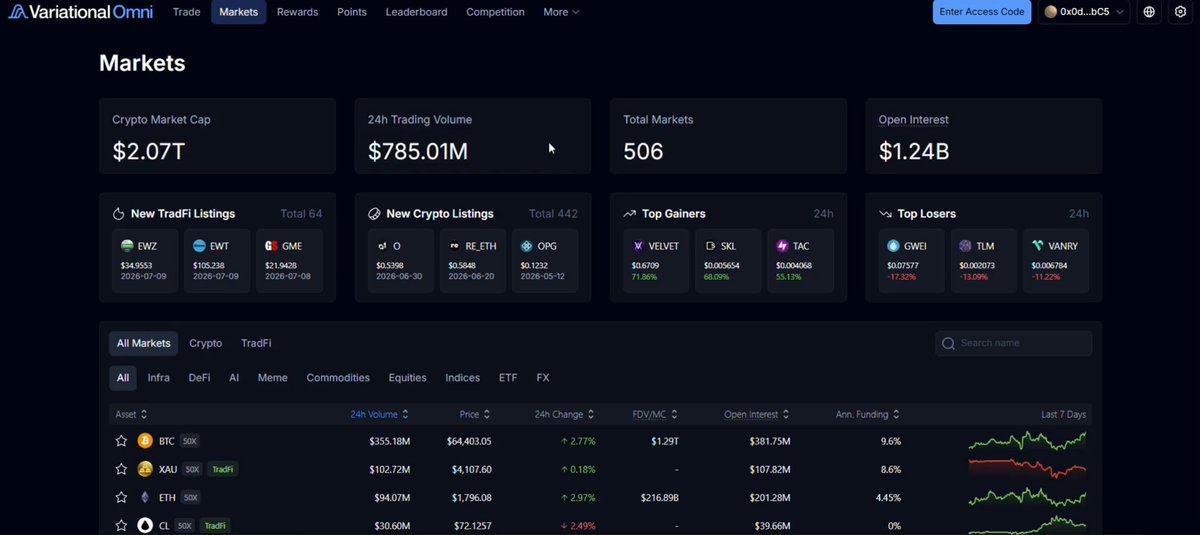
Task: Filter by the Indices category
Action: 463,378
